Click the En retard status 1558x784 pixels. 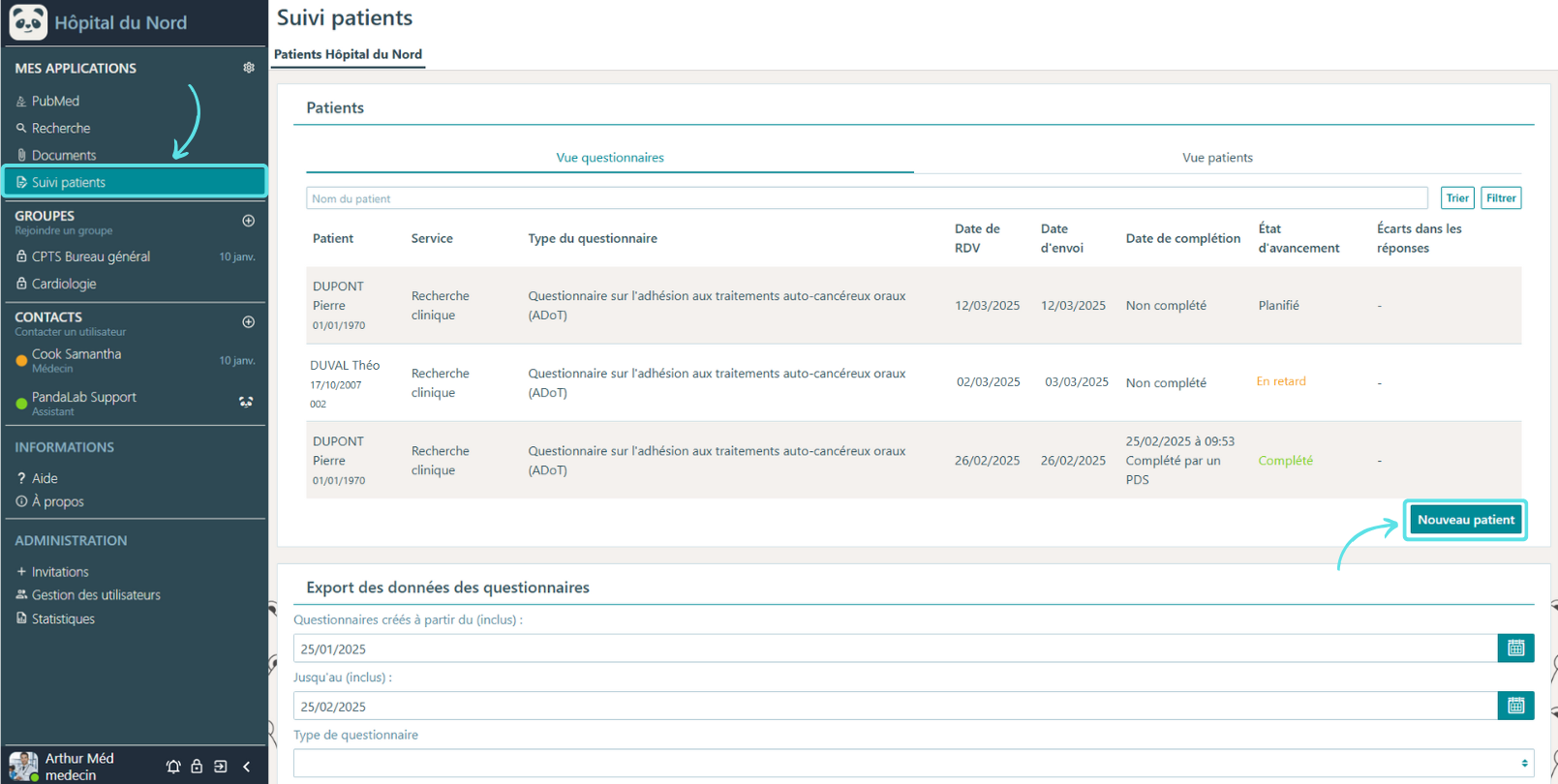pos(1281,381)
